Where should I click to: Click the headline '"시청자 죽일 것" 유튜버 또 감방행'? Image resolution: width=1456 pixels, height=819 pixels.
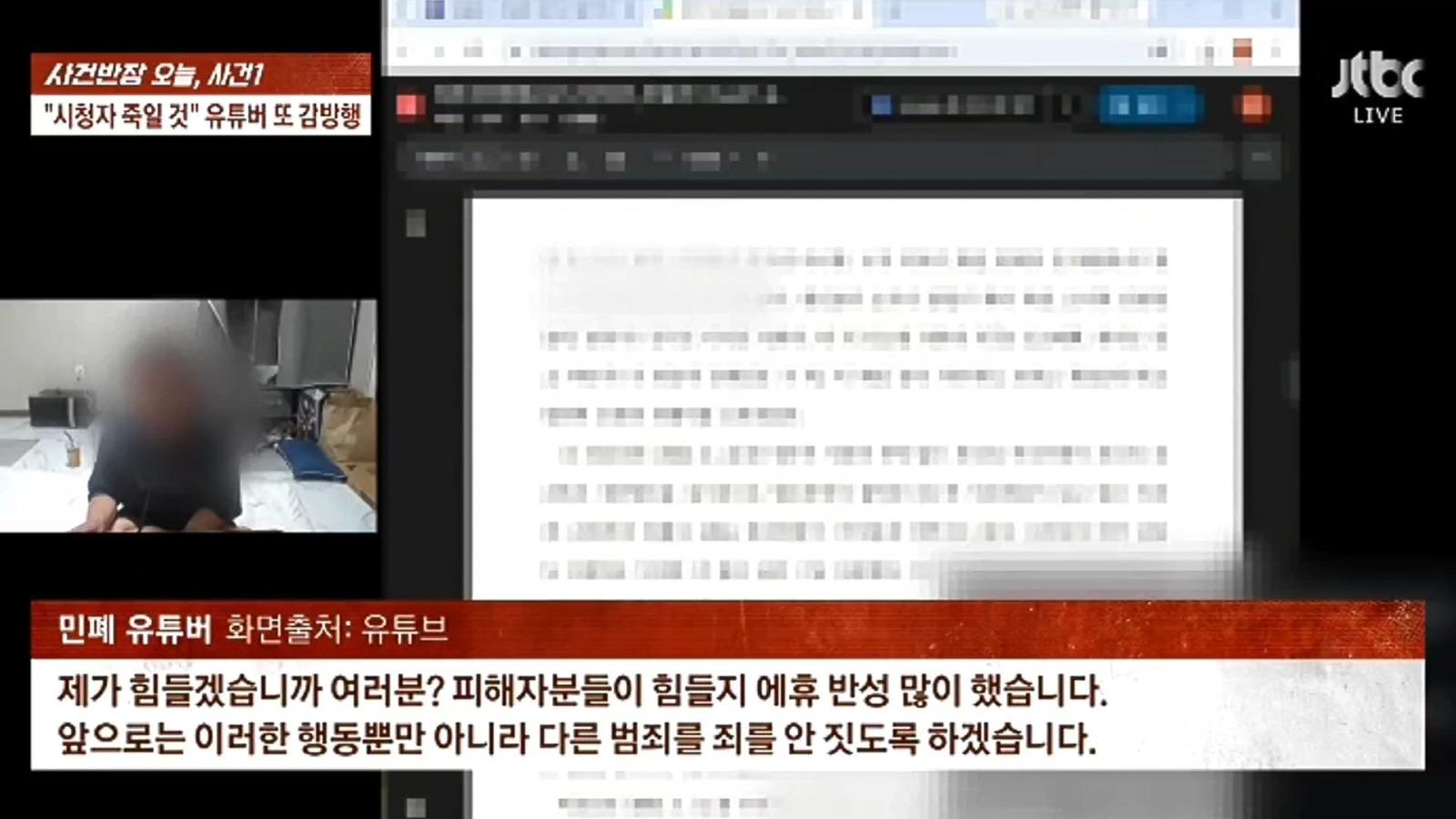202,116
